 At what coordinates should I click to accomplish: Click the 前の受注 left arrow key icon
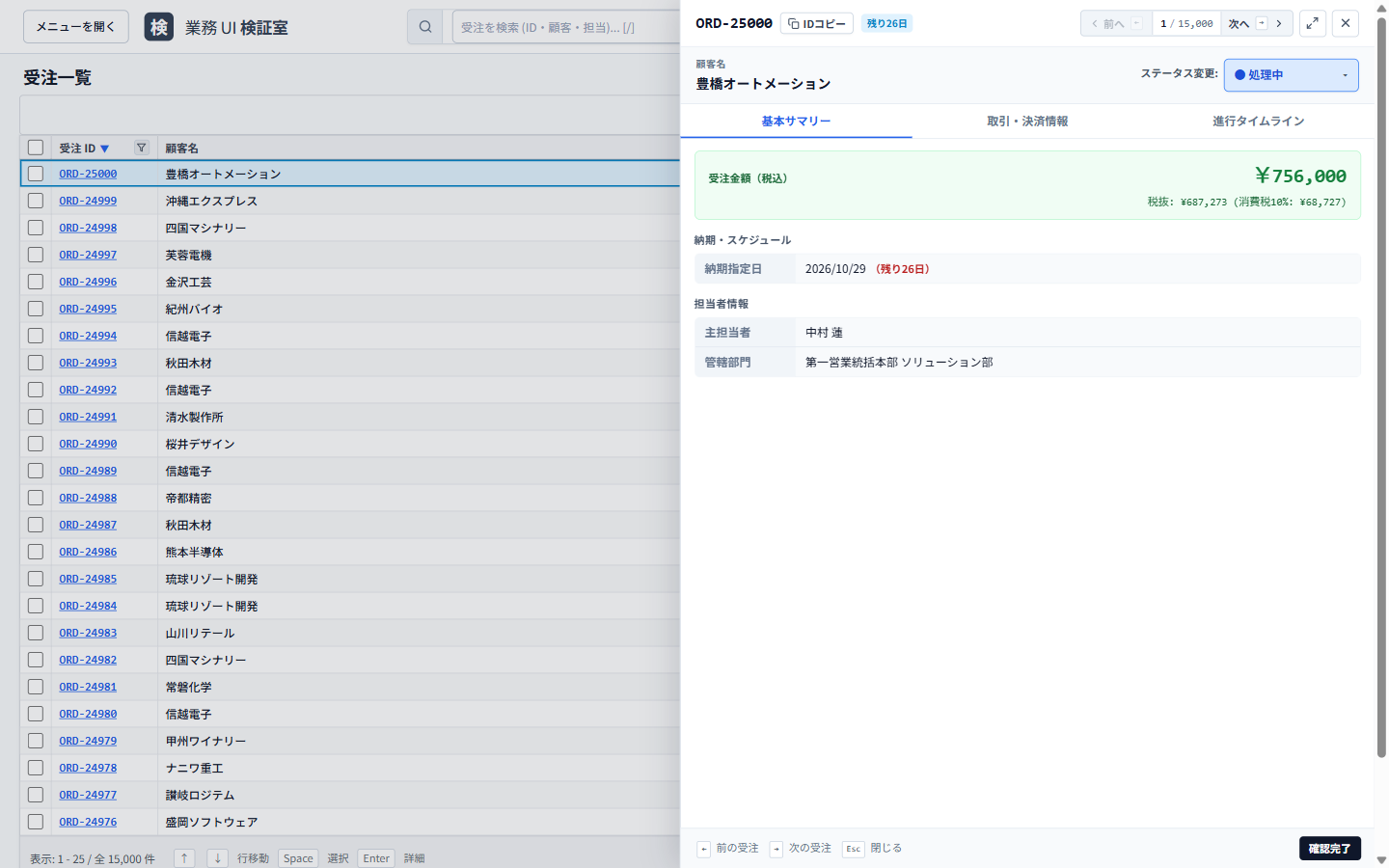pos(704,849)
